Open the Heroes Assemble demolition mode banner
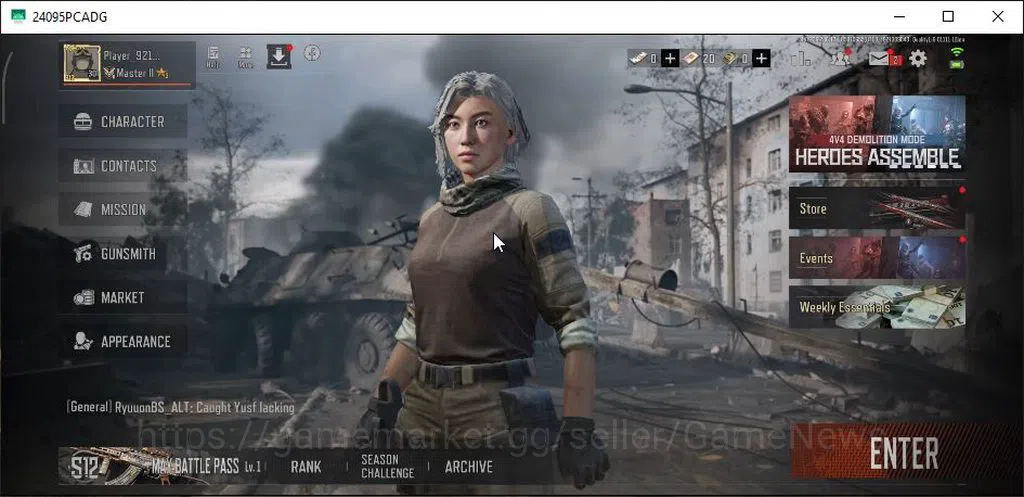The width and height of the screenshot is (1024, 497). pos(877,134)
